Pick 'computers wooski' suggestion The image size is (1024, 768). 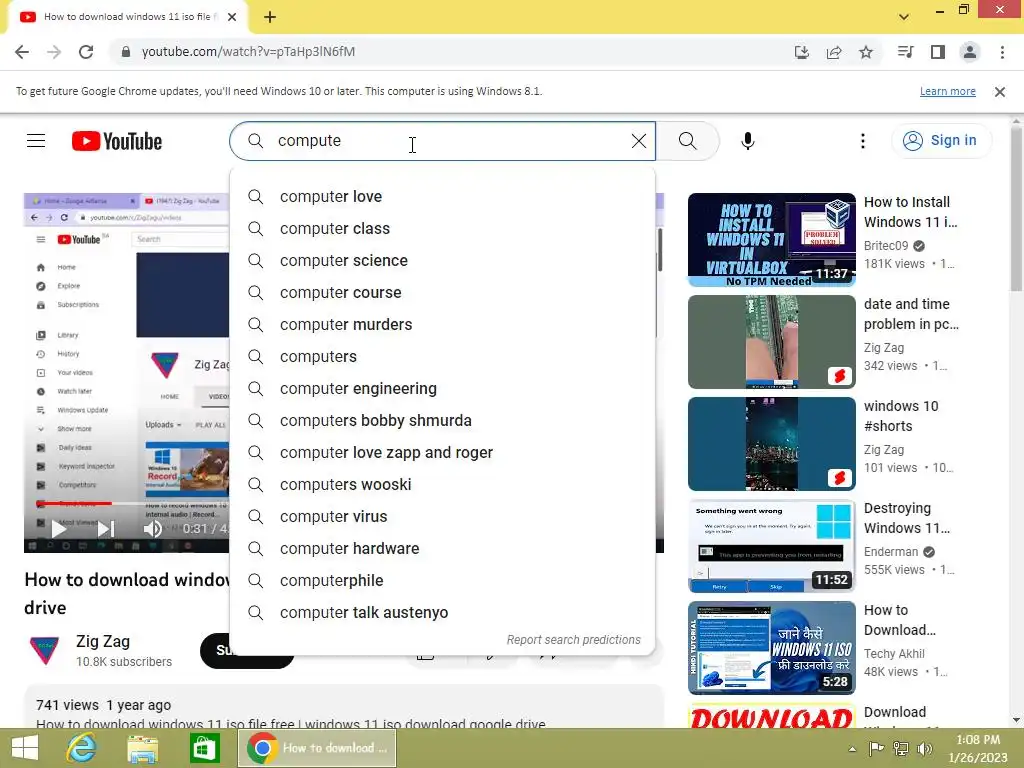point(442,485)
